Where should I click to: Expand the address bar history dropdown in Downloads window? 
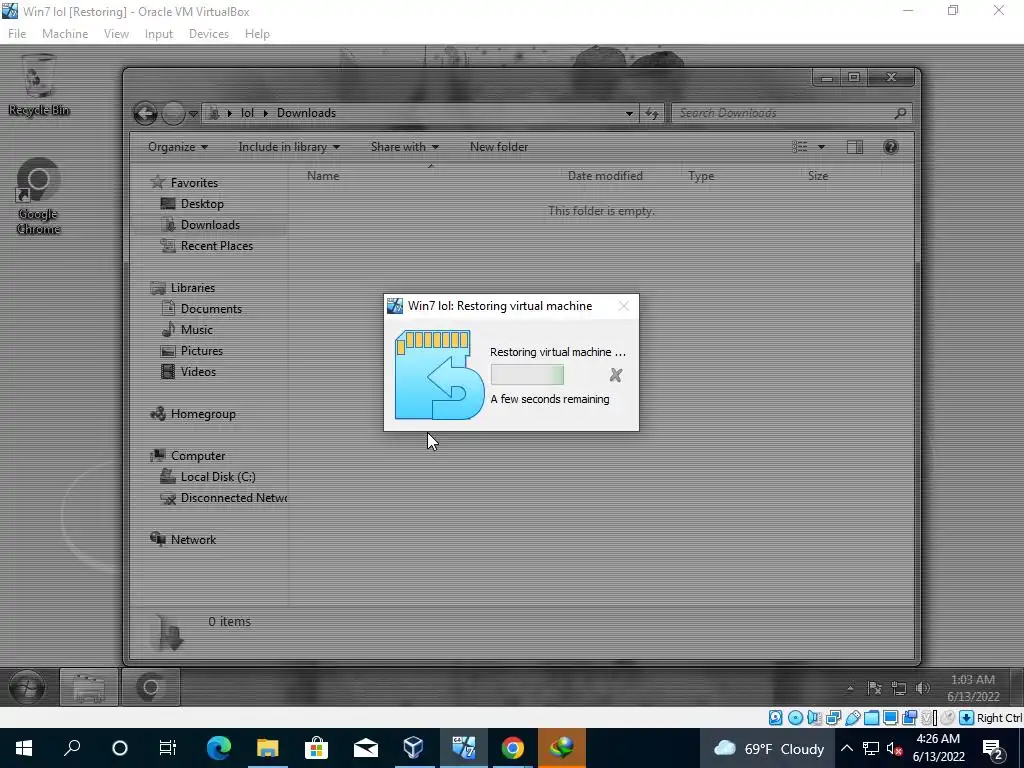(629, 114)
